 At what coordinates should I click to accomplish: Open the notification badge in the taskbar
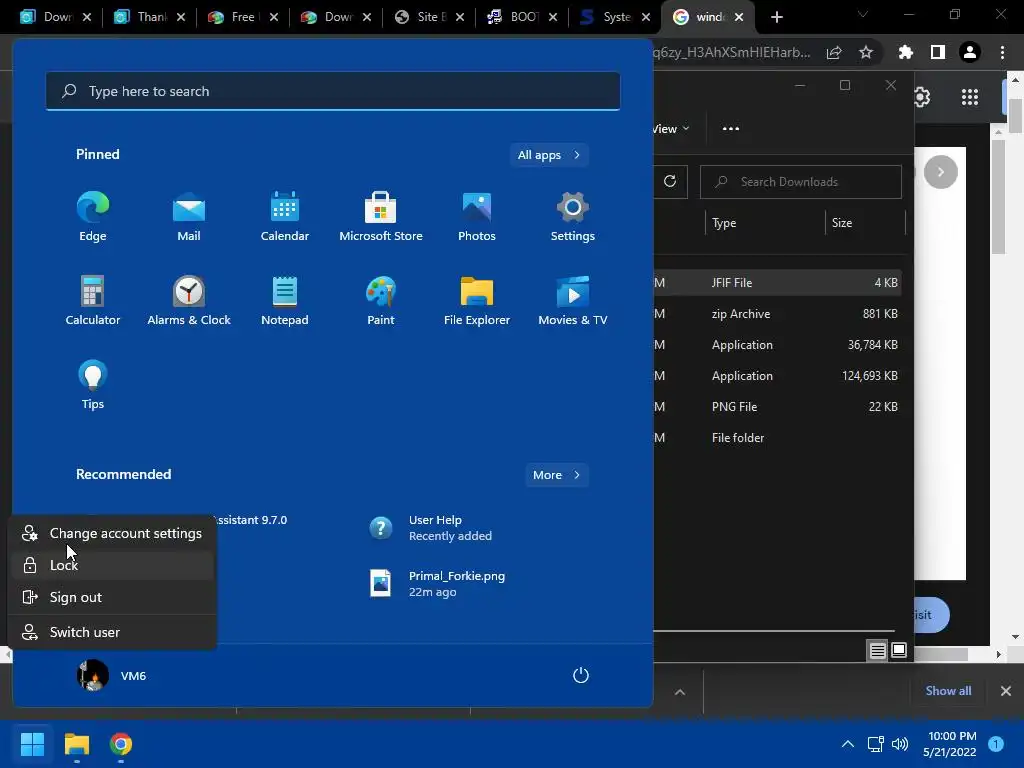click(x=996, y=744)
